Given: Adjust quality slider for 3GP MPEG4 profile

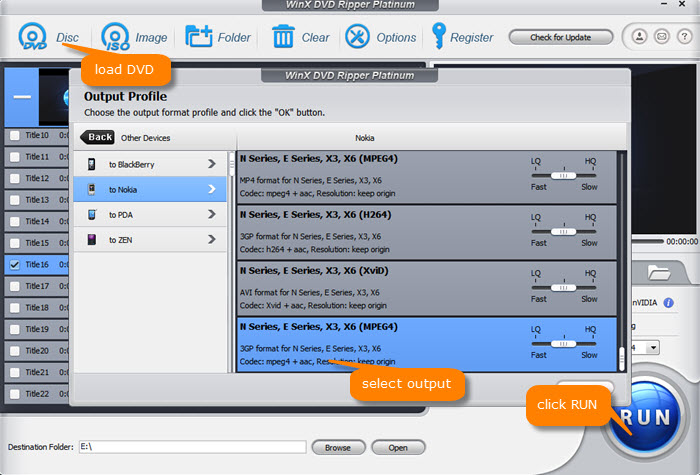Looking at the screenshot, I should point(563,344).
